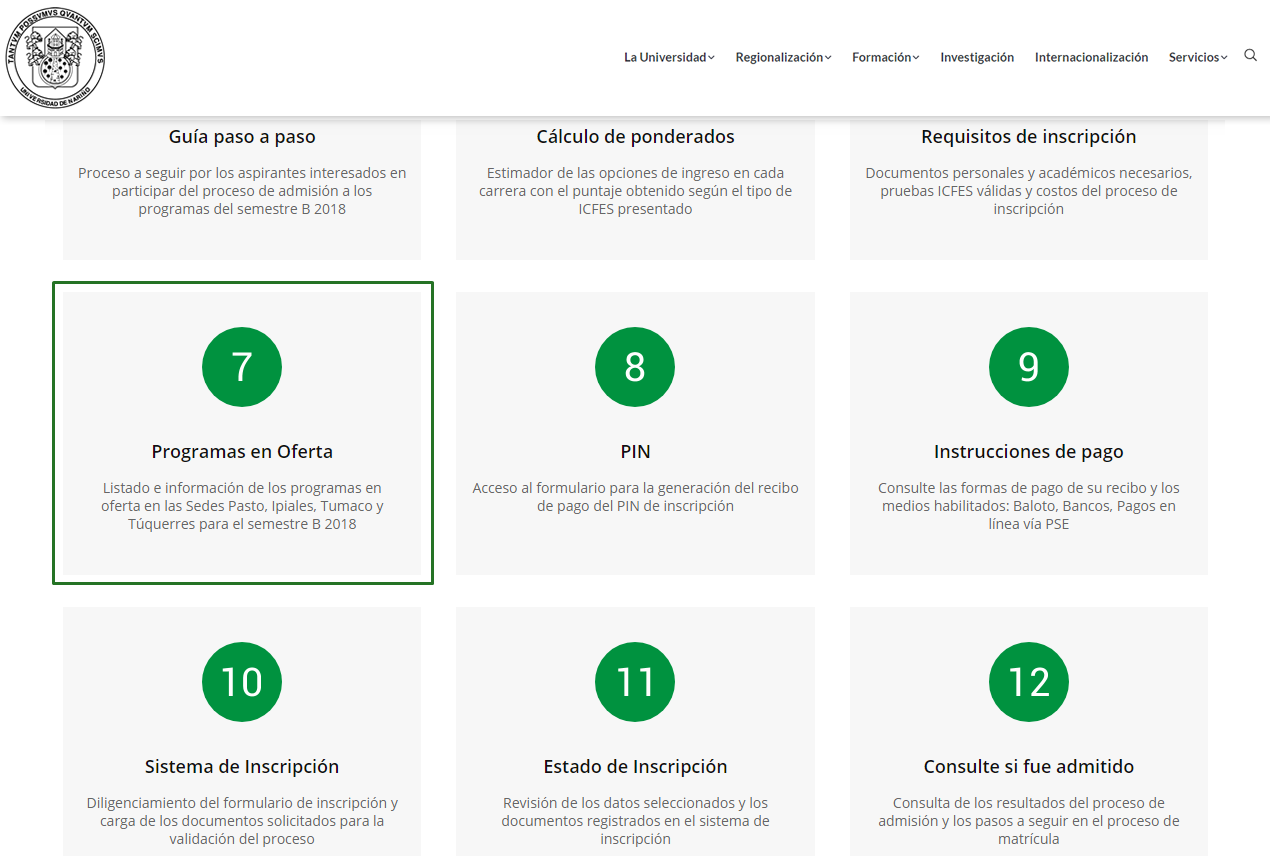Click the green circle number 12

[1029, 682]
